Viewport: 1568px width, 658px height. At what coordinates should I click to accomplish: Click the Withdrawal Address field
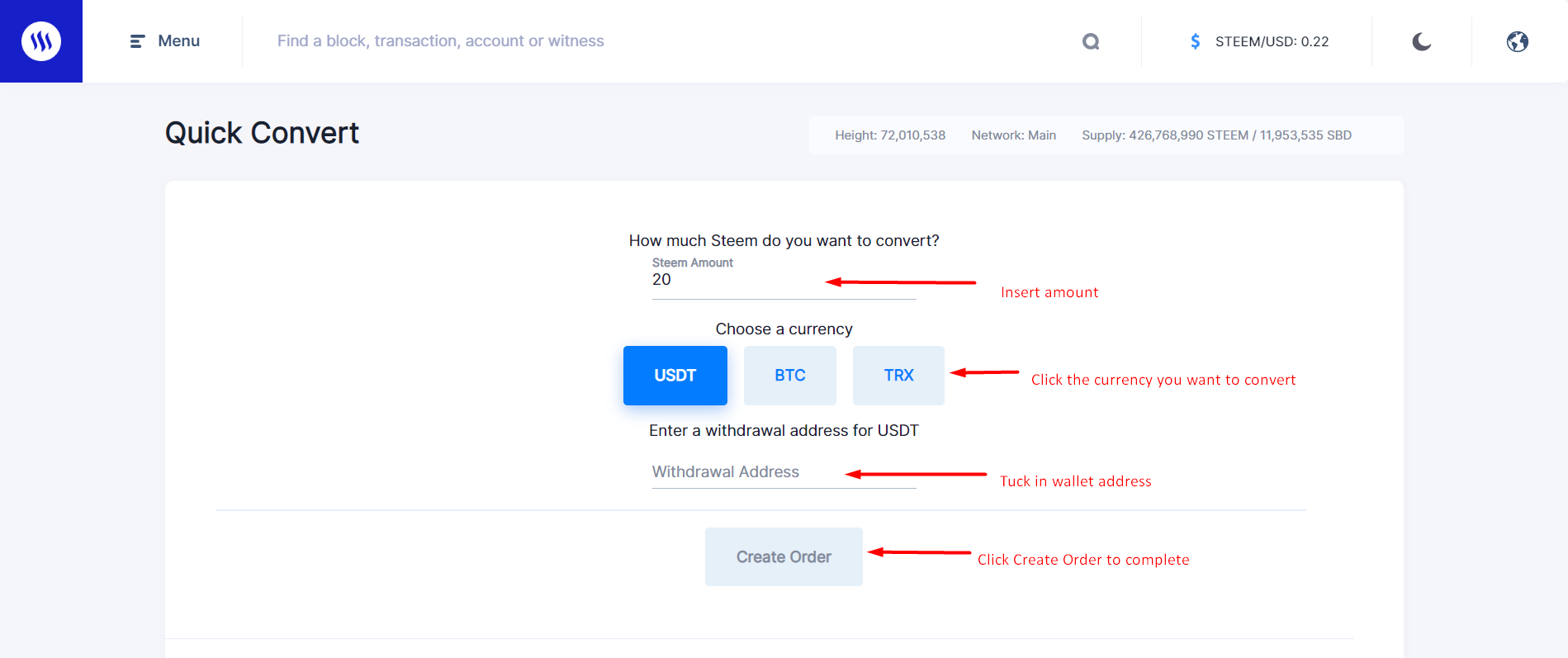(x=784, y=472)
